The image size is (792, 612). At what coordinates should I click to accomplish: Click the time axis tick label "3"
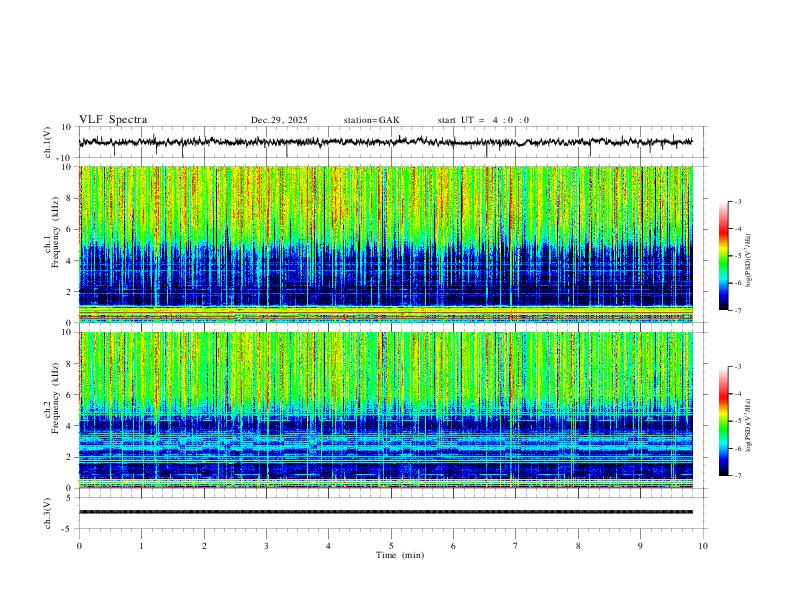pyautogui.click(x=266, y=546)
